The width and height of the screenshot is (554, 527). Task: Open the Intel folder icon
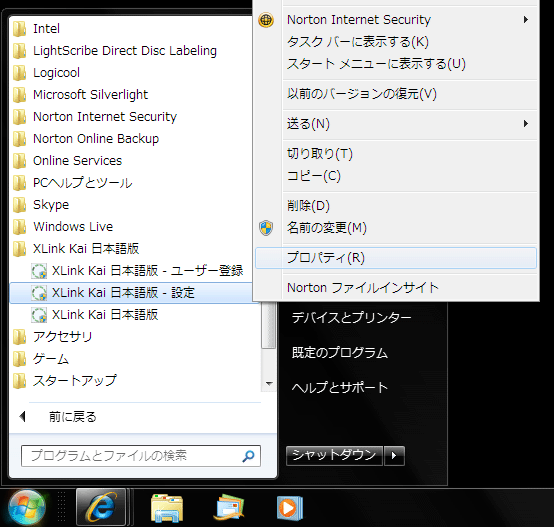(x=19, y=29)
